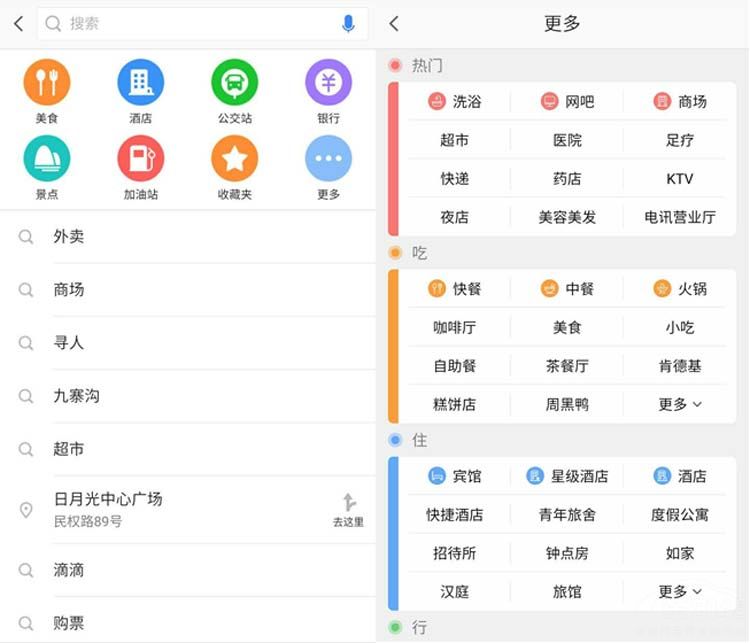Tap the microphone voice search icon

(x=348, y=24)
